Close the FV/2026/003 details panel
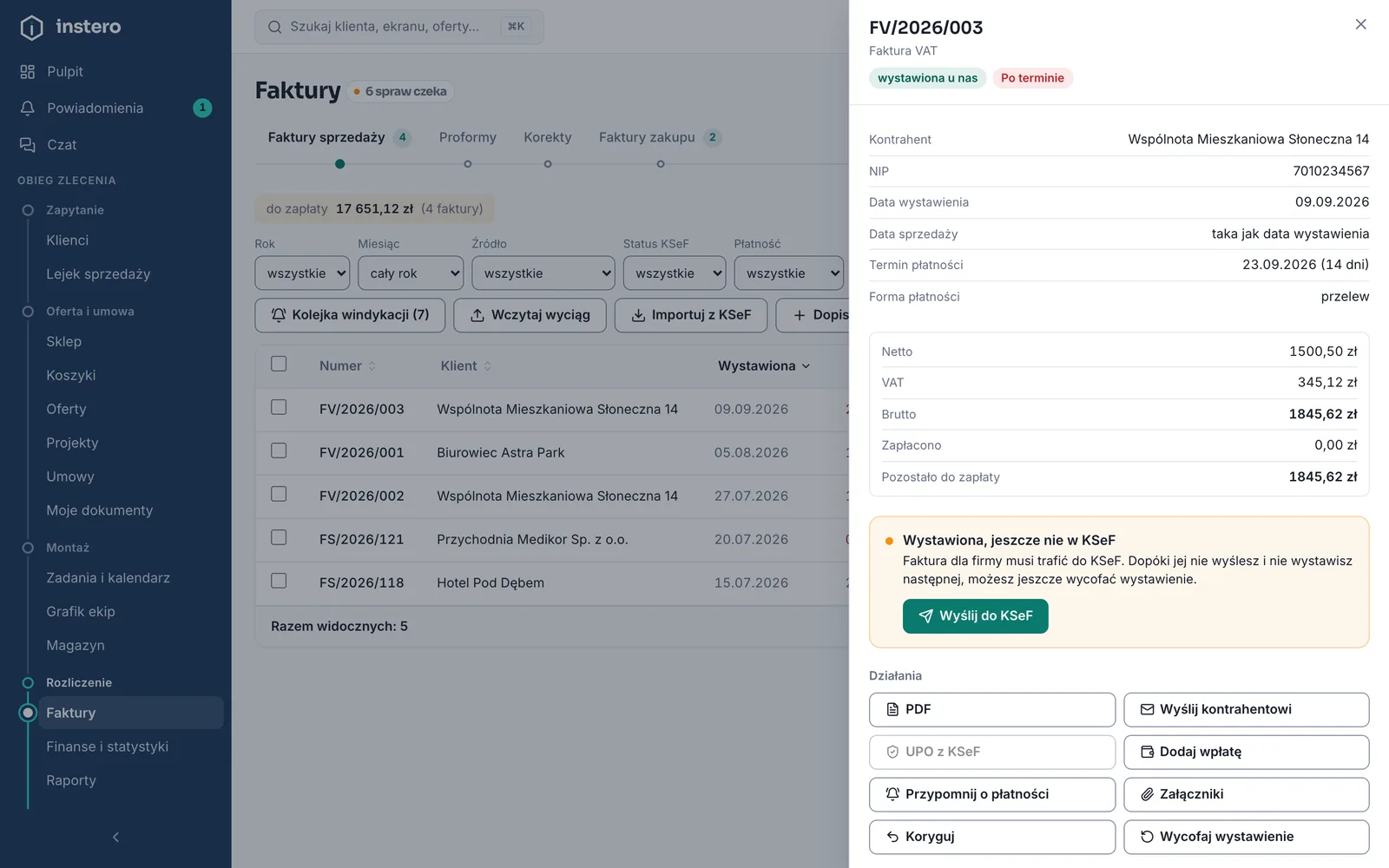The width and height of the screenshot is (1389, 868). 1360,24
